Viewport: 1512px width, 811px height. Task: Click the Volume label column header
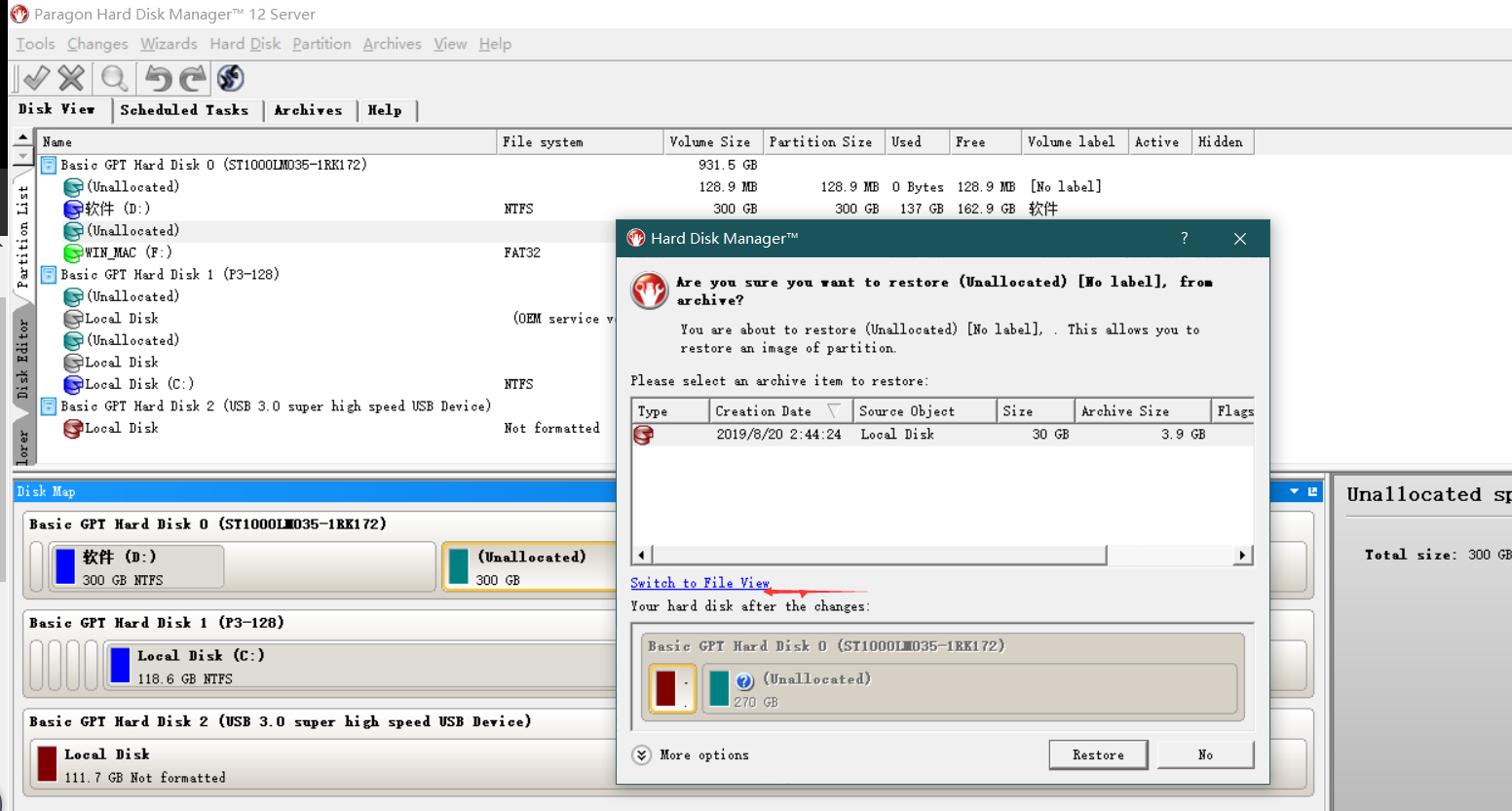[1075, 142]
